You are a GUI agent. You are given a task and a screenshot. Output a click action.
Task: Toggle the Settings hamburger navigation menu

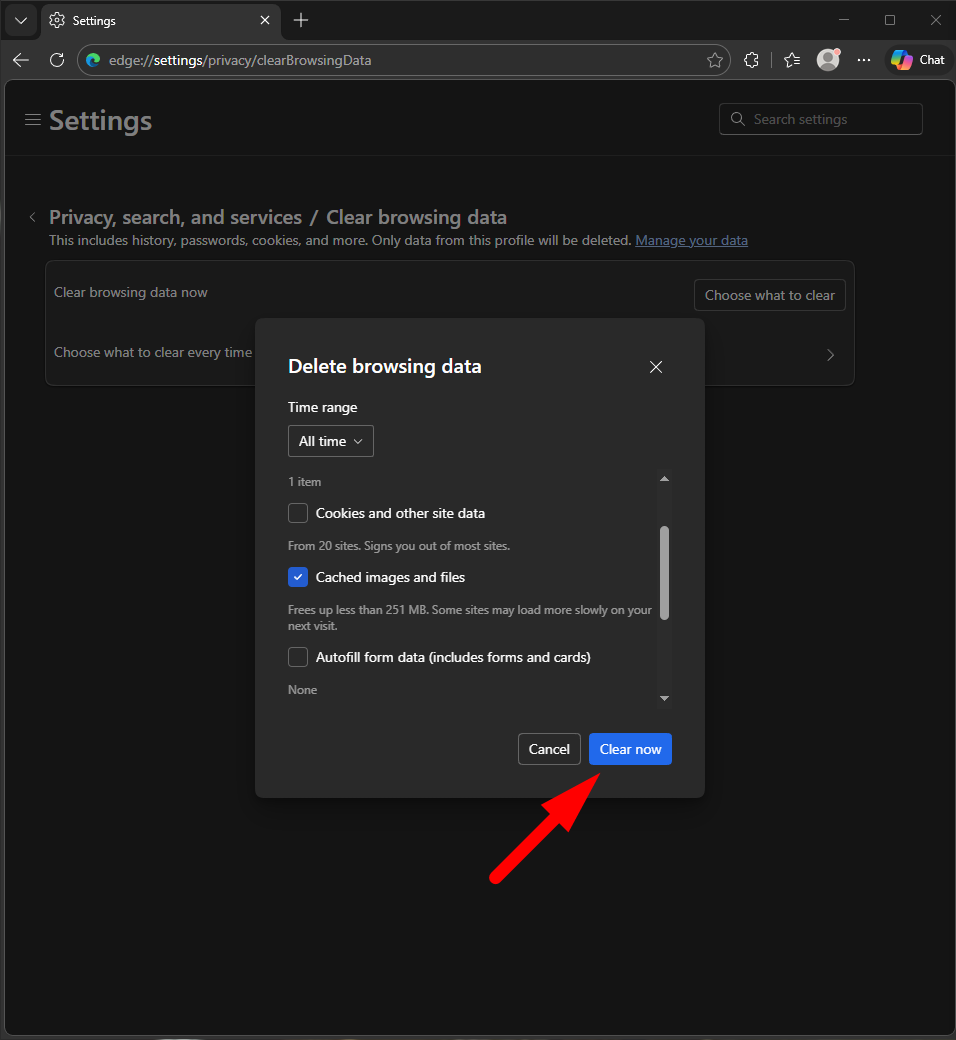click(x=33, y=120)
